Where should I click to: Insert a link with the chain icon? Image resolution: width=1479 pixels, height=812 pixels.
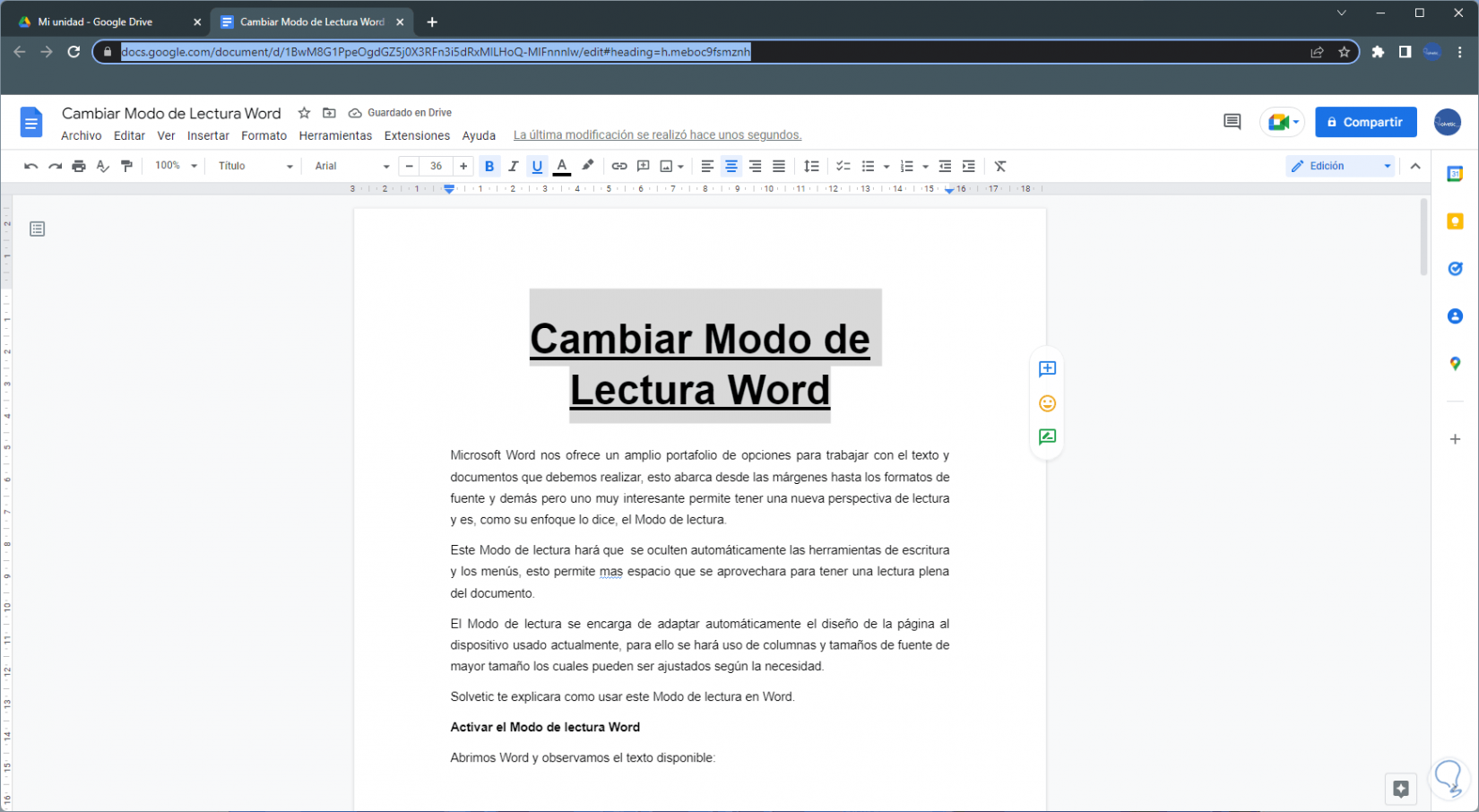619,166
